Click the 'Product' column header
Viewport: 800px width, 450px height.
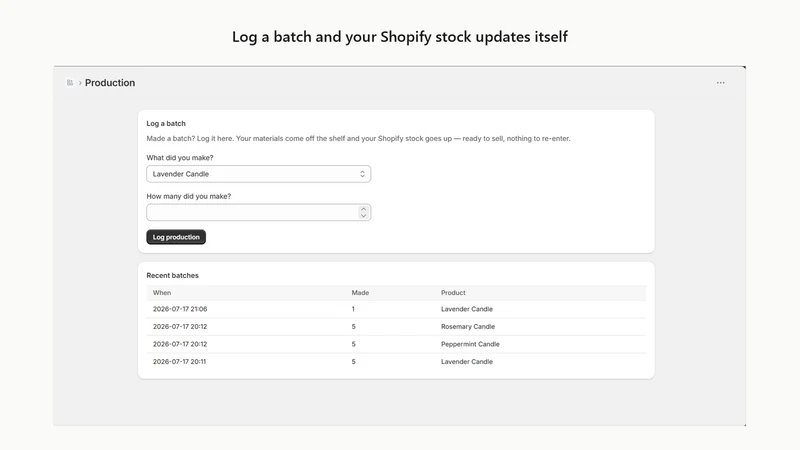tap(453, 293)
